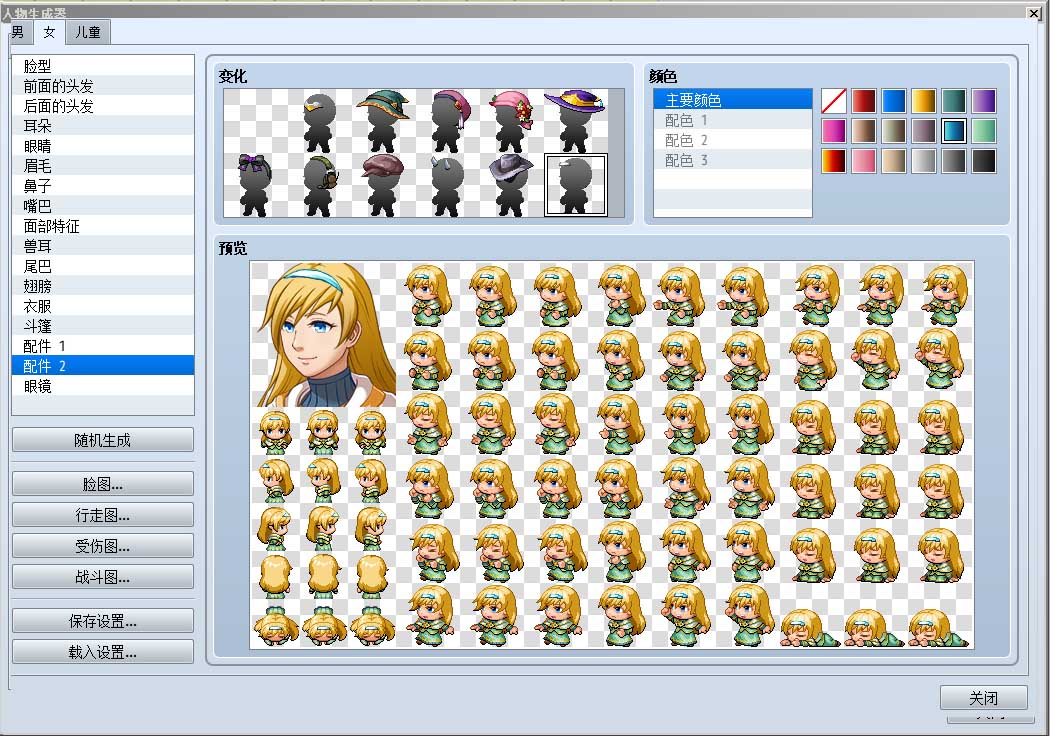Select 兽耳 in the parts list
The height and width of the screenshot is (736, 1050).
[x=103, y=246]
